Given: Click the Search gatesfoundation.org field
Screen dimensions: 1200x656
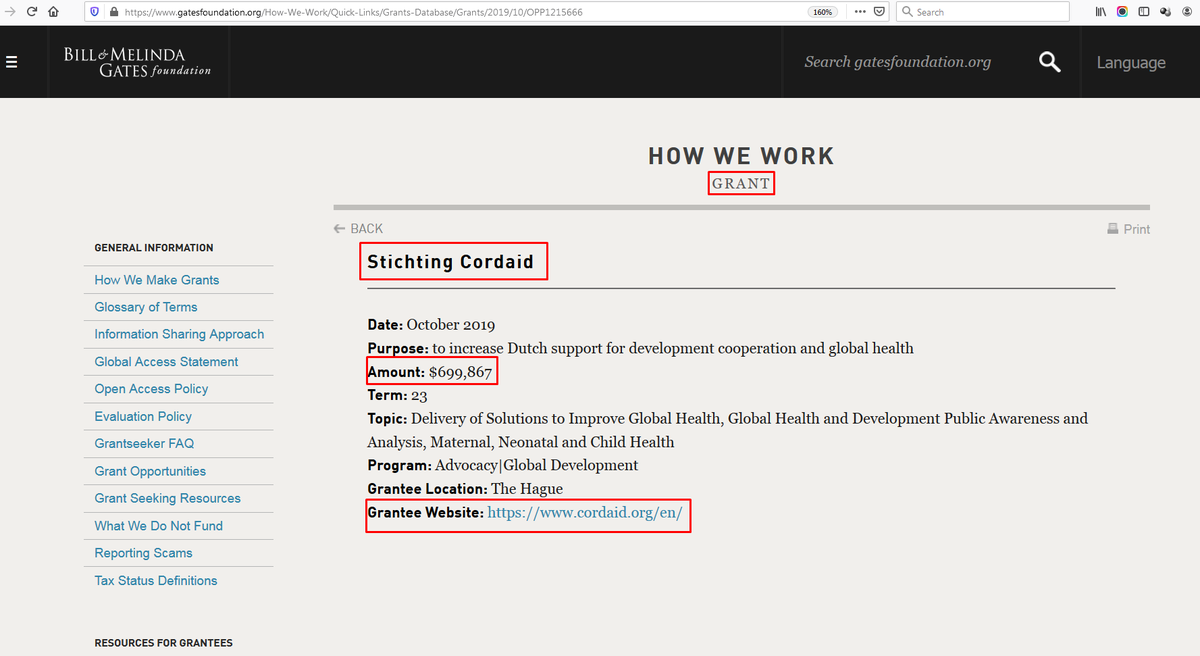Looking at the screenshot, I should (x=897, y=62).
